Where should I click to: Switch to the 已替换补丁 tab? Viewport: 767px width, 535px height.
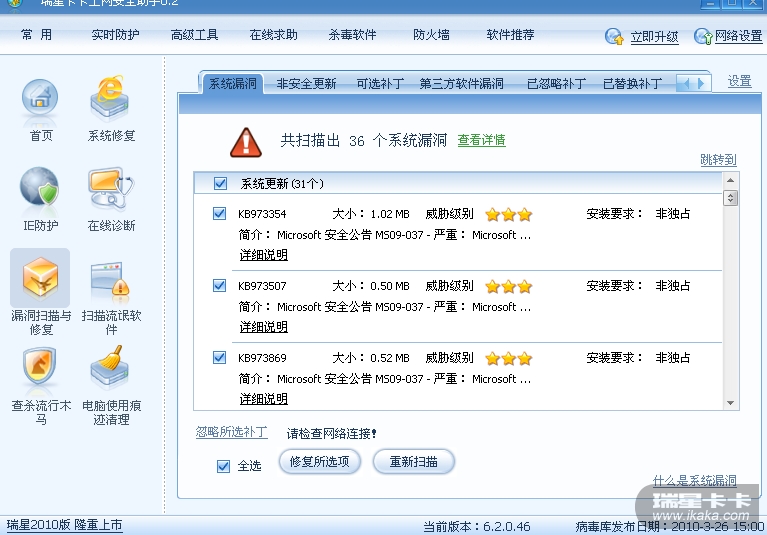coord(632,84)
